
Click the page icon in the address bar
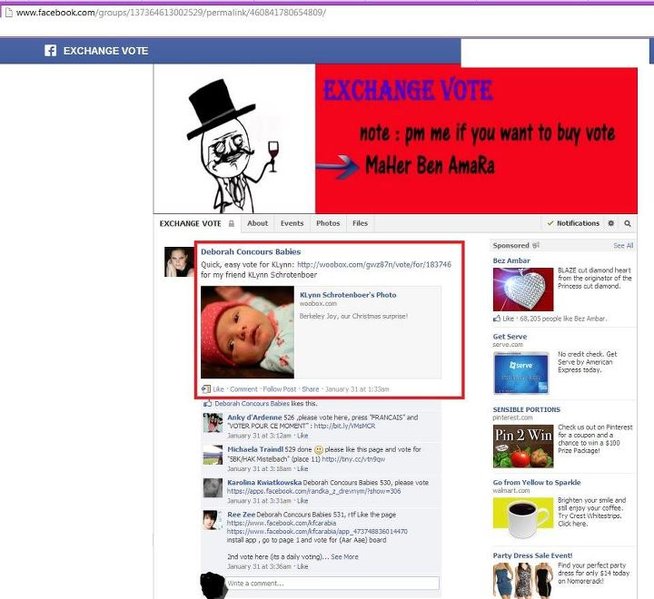pyautogui.click(x=8, y=13)
